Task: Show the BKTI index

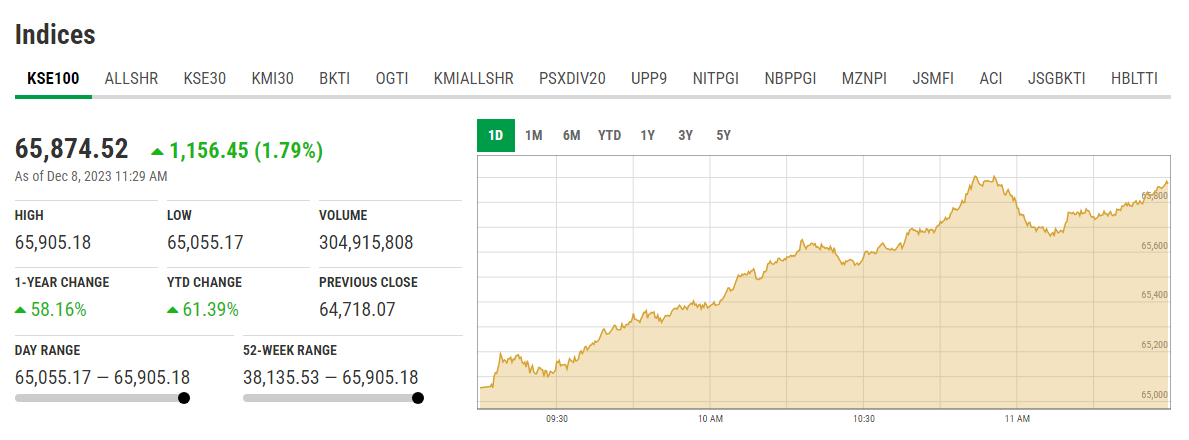Action: (335, 78)
